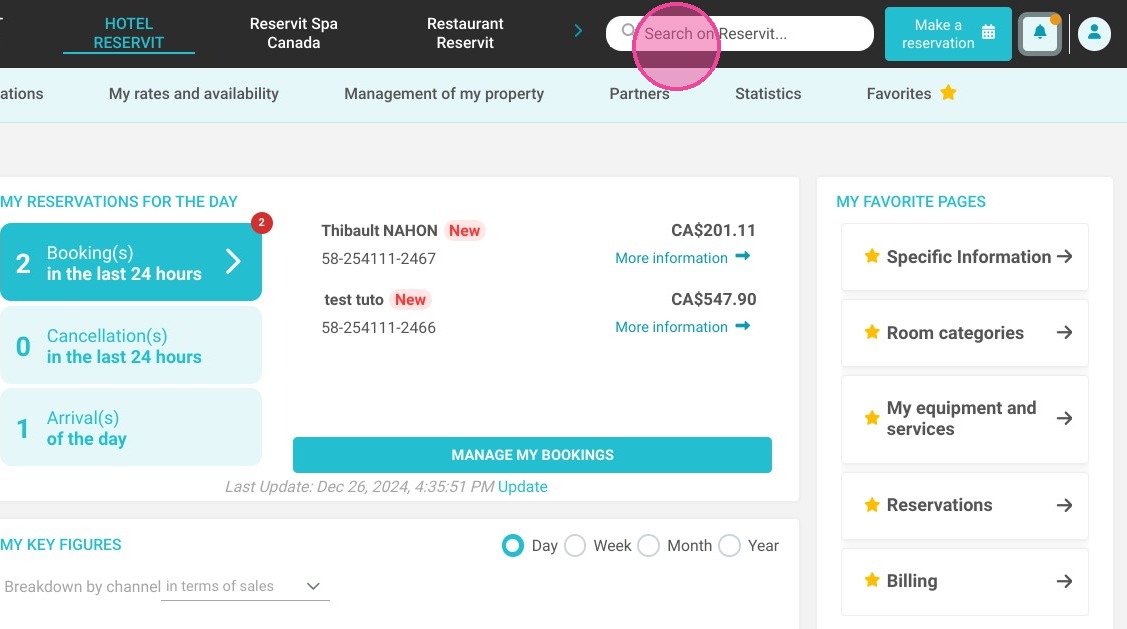Click the red badge on Bookings card
The width and height of the screenshot is (1127, 629).
click(x=262, y=223)
